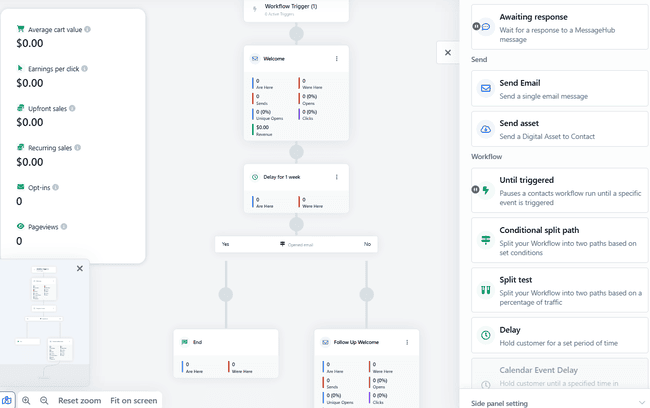Viewport: 650px width, 408px height.
Task: Select the Conditional split path option
Action: (559, 239)
